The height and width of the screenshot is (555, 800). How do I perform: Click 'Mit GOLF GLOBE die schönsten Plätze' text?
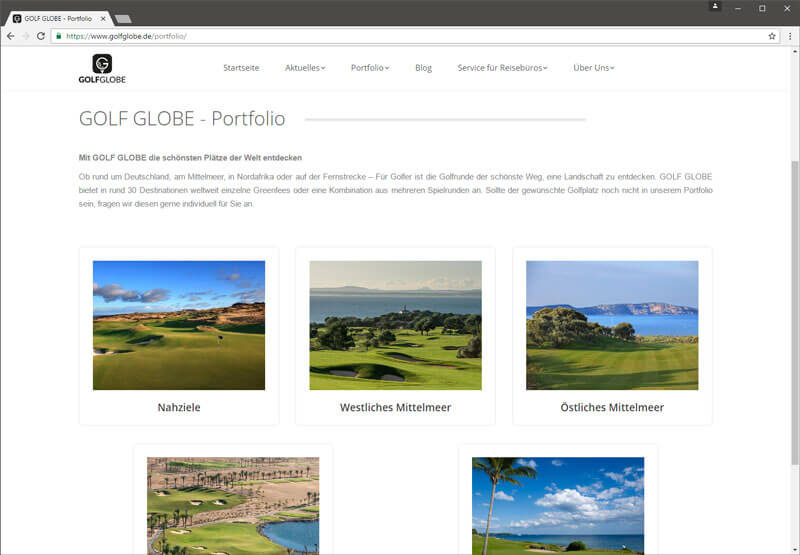click(x=190, y=158)
